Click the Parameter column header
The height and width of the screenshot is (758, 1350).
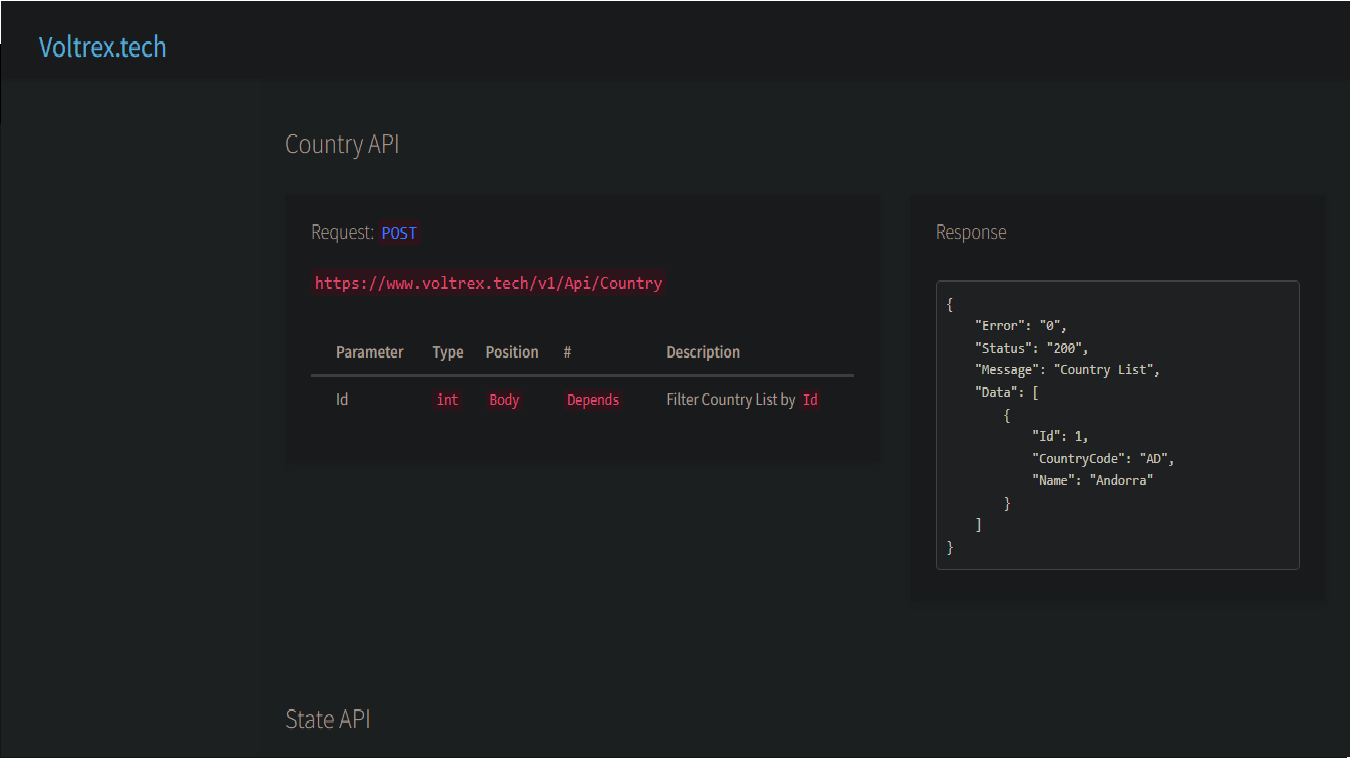[x=370, y=352]
